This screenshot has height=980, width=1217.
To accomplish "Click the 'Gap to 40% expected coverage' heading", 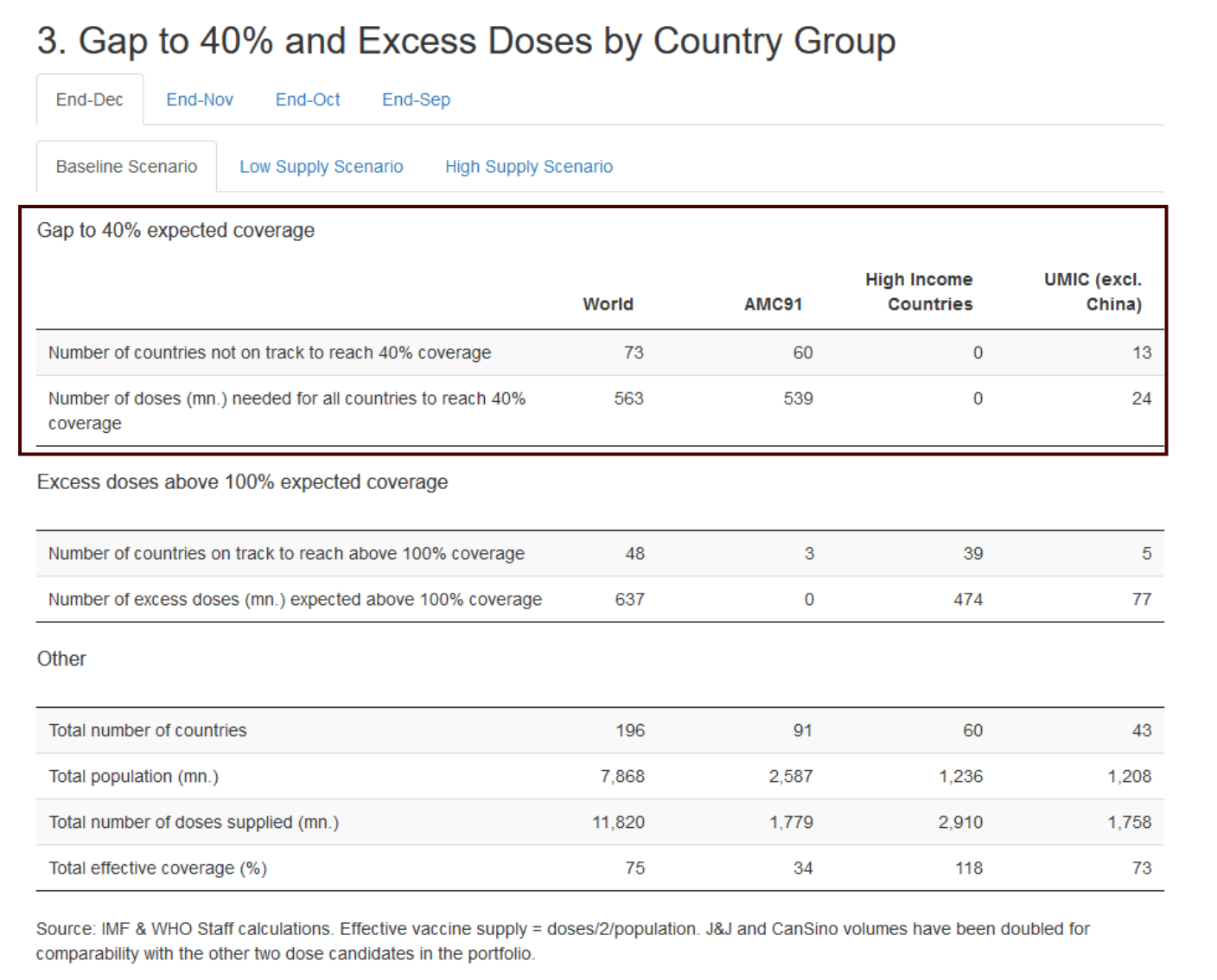I will tap(175, 231).
